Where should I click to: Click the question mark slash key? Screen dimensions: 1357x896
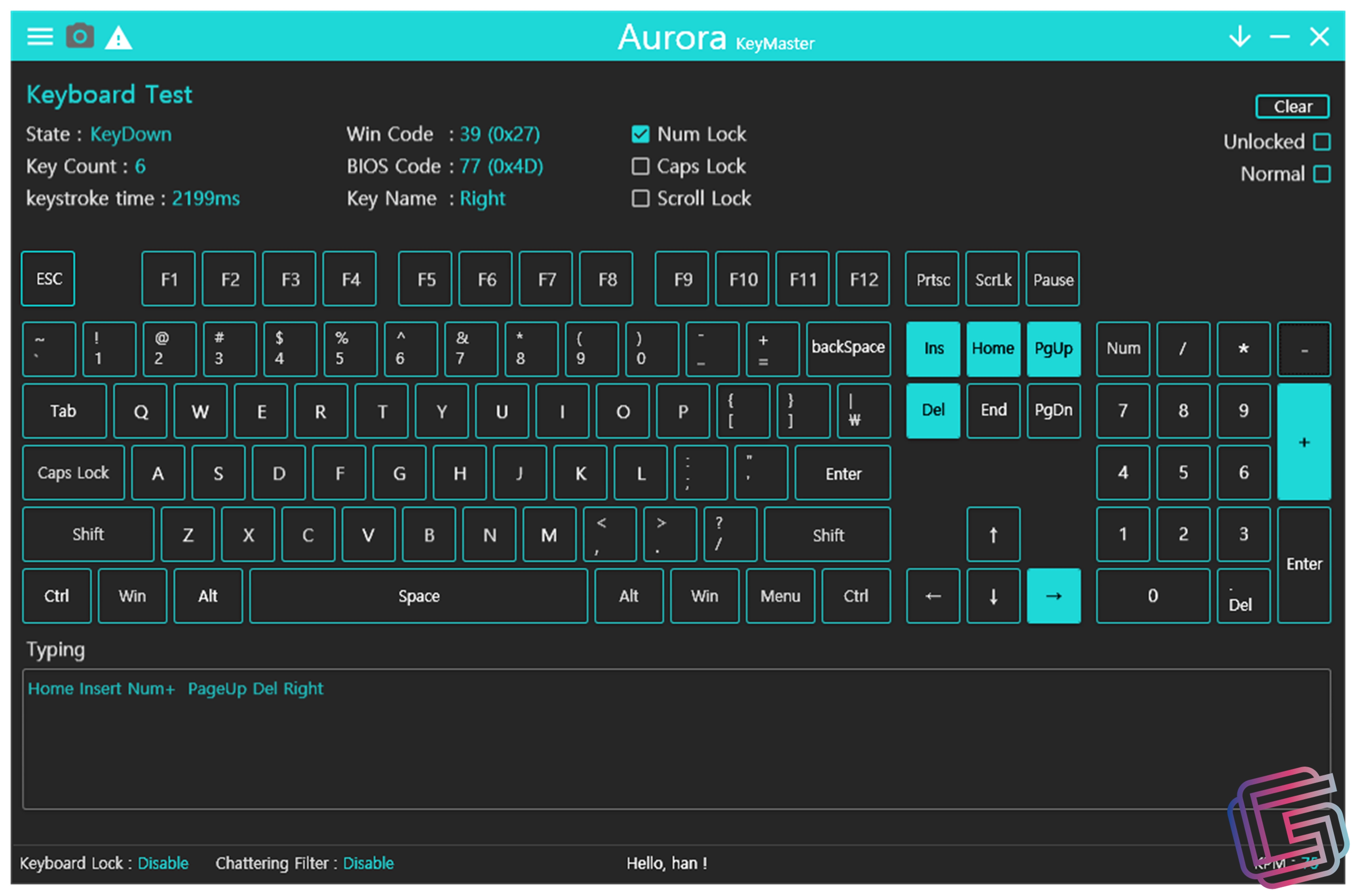731,534
